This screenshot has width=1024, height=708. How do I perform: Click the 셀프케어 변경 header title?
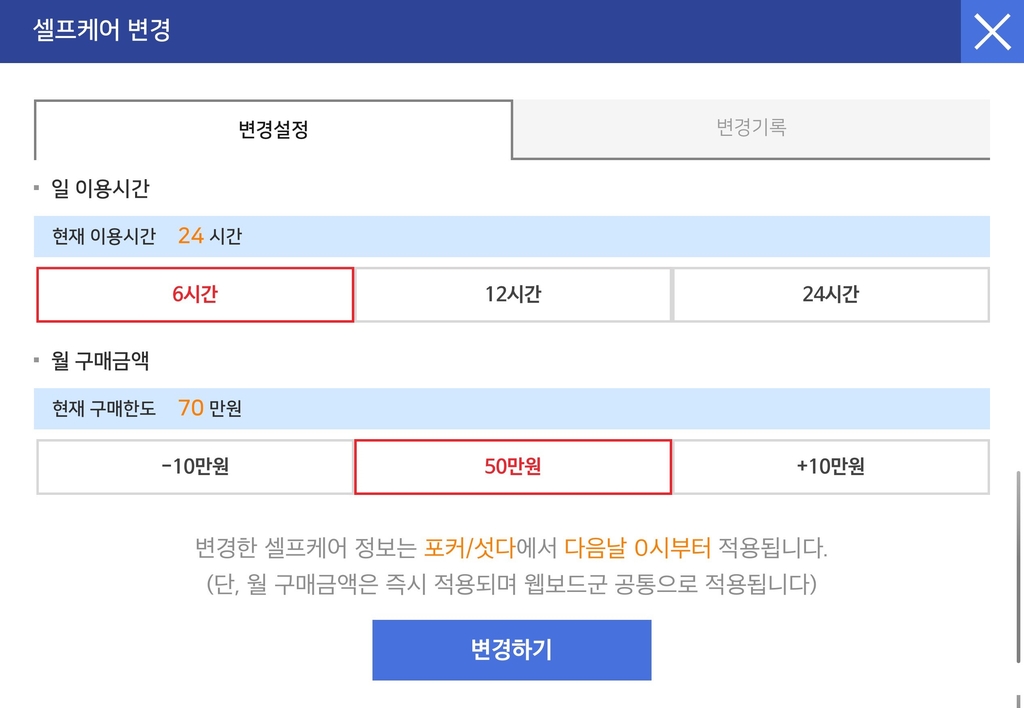[102, 30]
